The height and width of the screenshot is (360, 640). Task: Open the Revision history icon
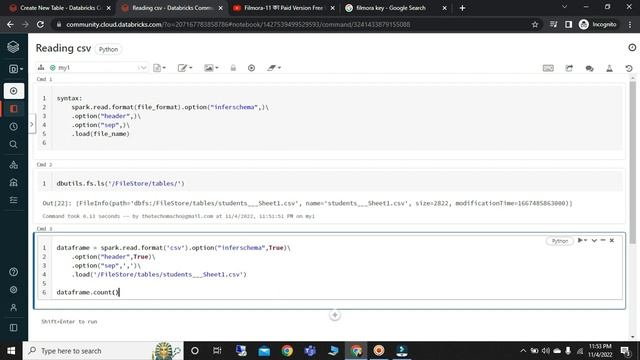tap(629, 68)
